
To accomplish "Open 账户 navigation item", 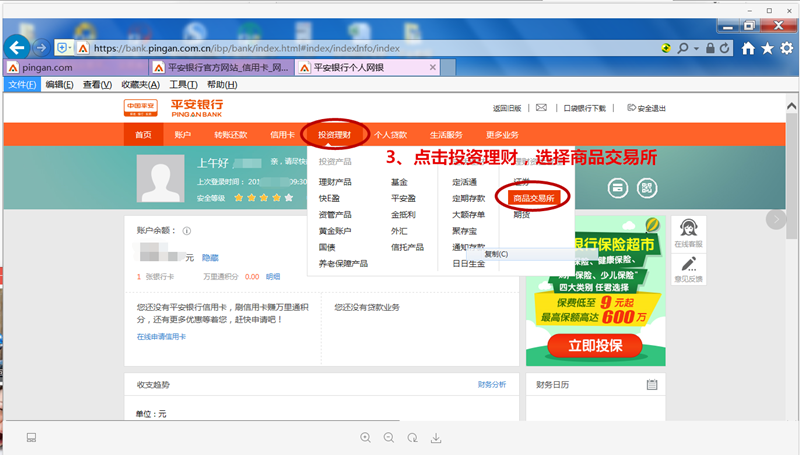I will [183, 135].
